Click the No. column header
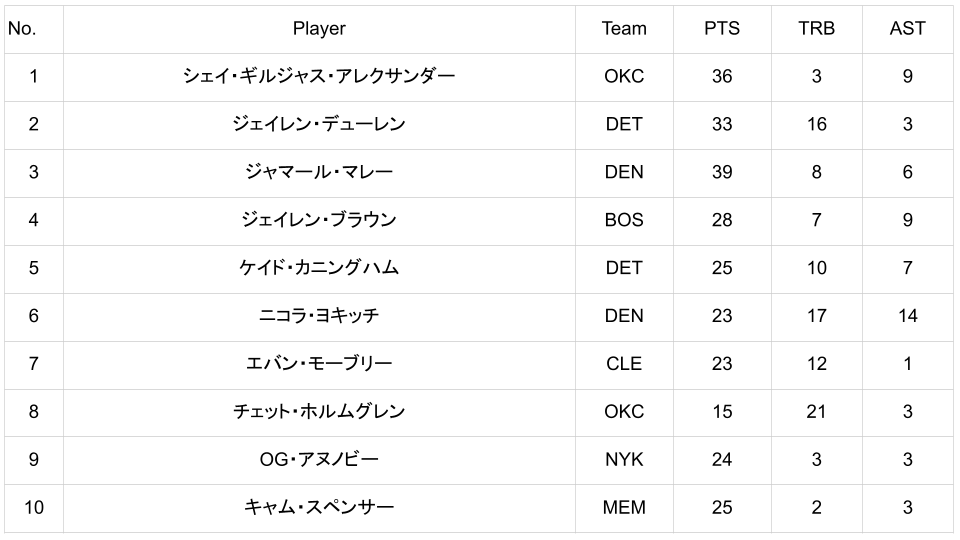Image resolution: width=960 pixels, height=540 pixels. 22,29
